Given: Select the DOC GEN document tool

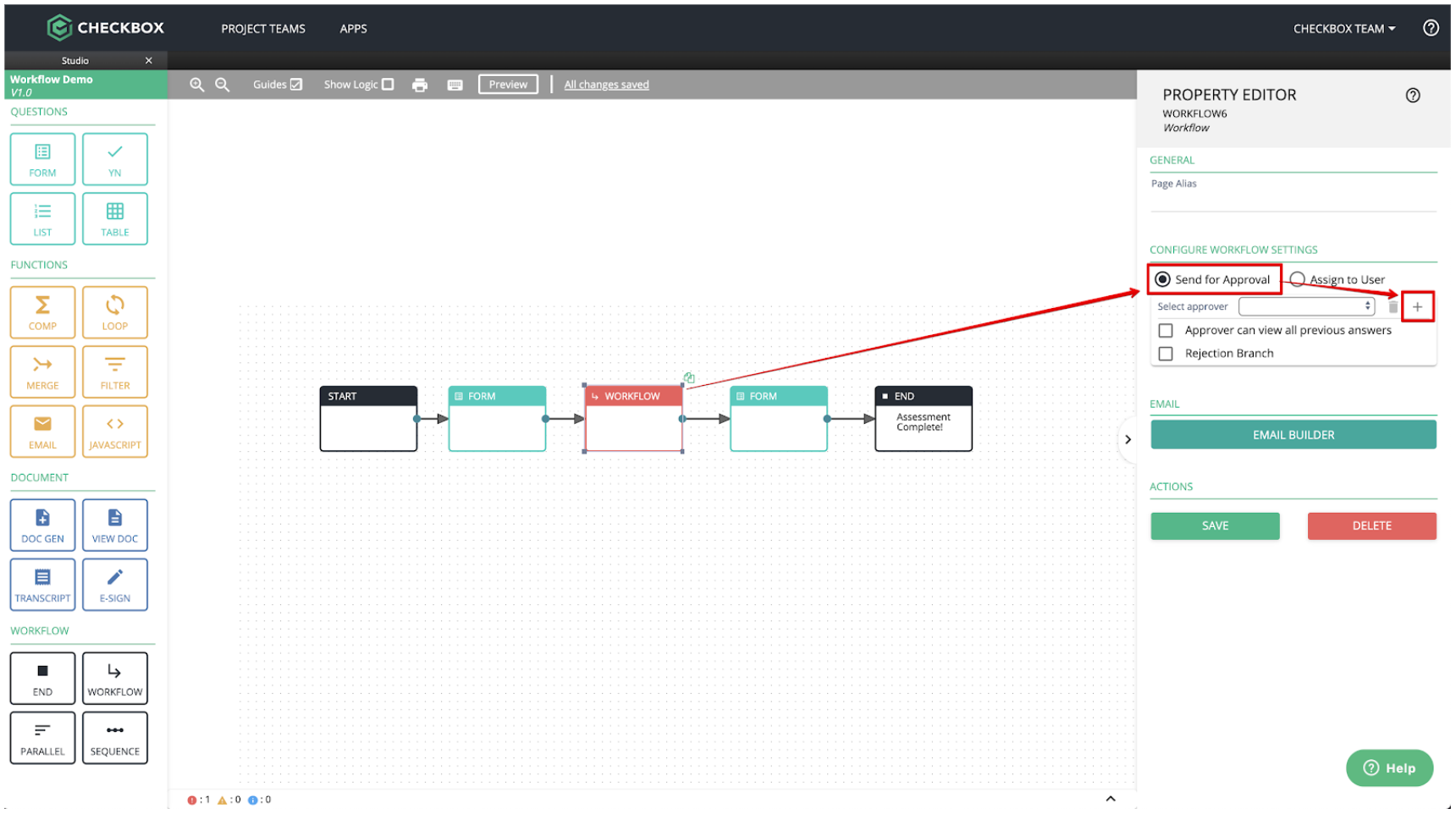Looking at the screenshot, I should (42, 525).
